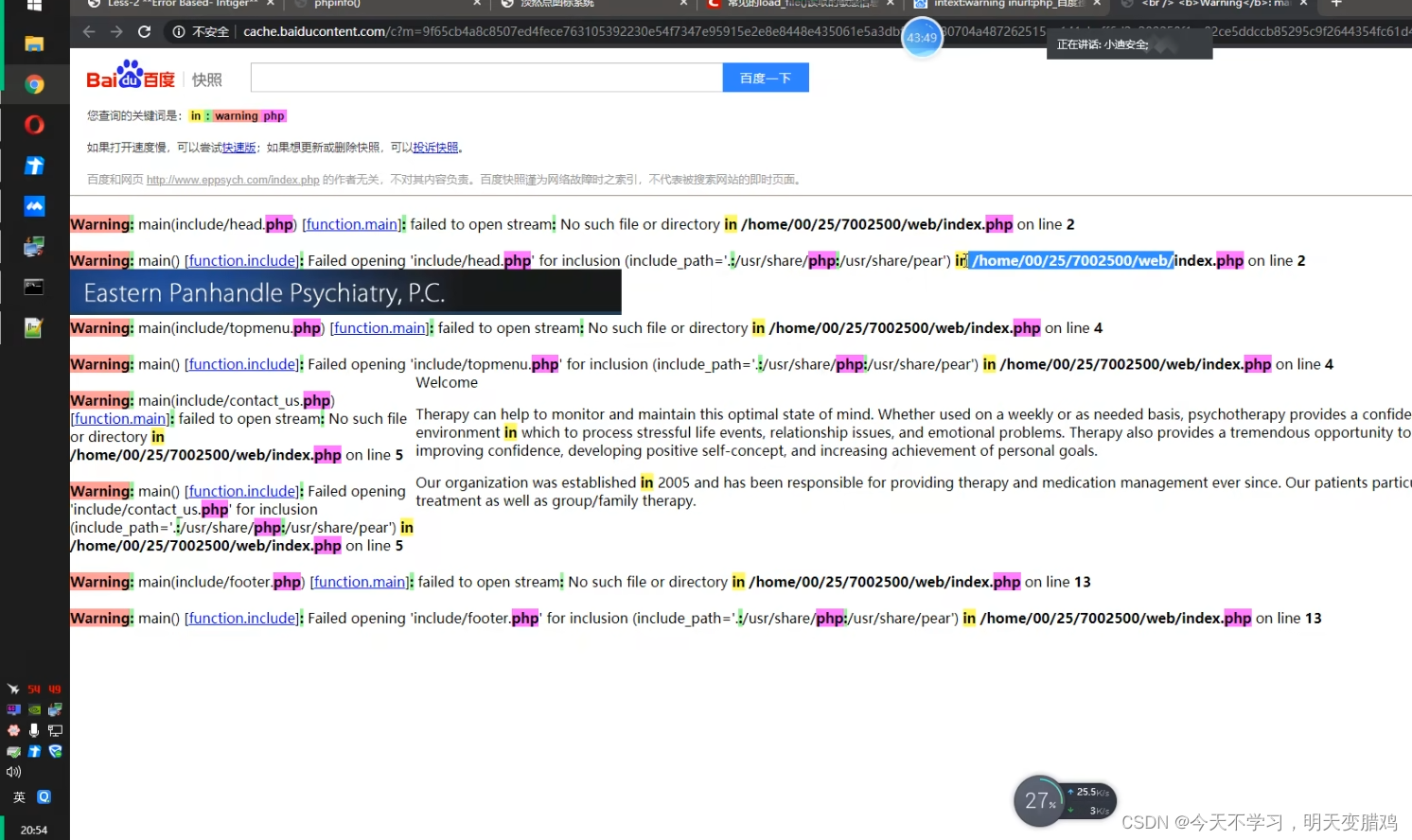Click the 快速版 link
Viewport: 1412px width, 840px height.
pos(239,148)
